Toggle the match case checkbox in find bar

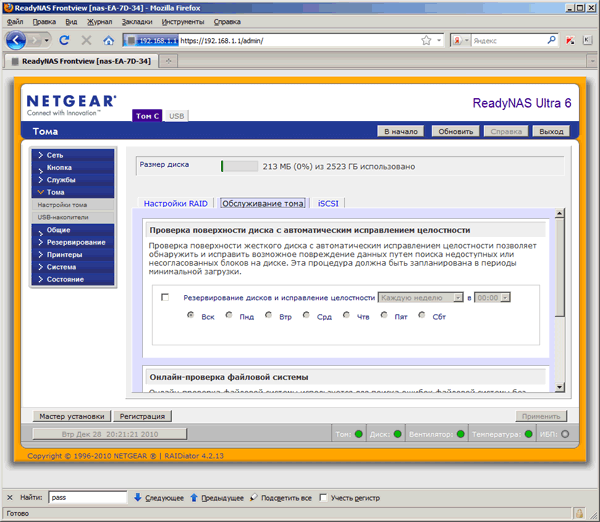click(323, 498)
